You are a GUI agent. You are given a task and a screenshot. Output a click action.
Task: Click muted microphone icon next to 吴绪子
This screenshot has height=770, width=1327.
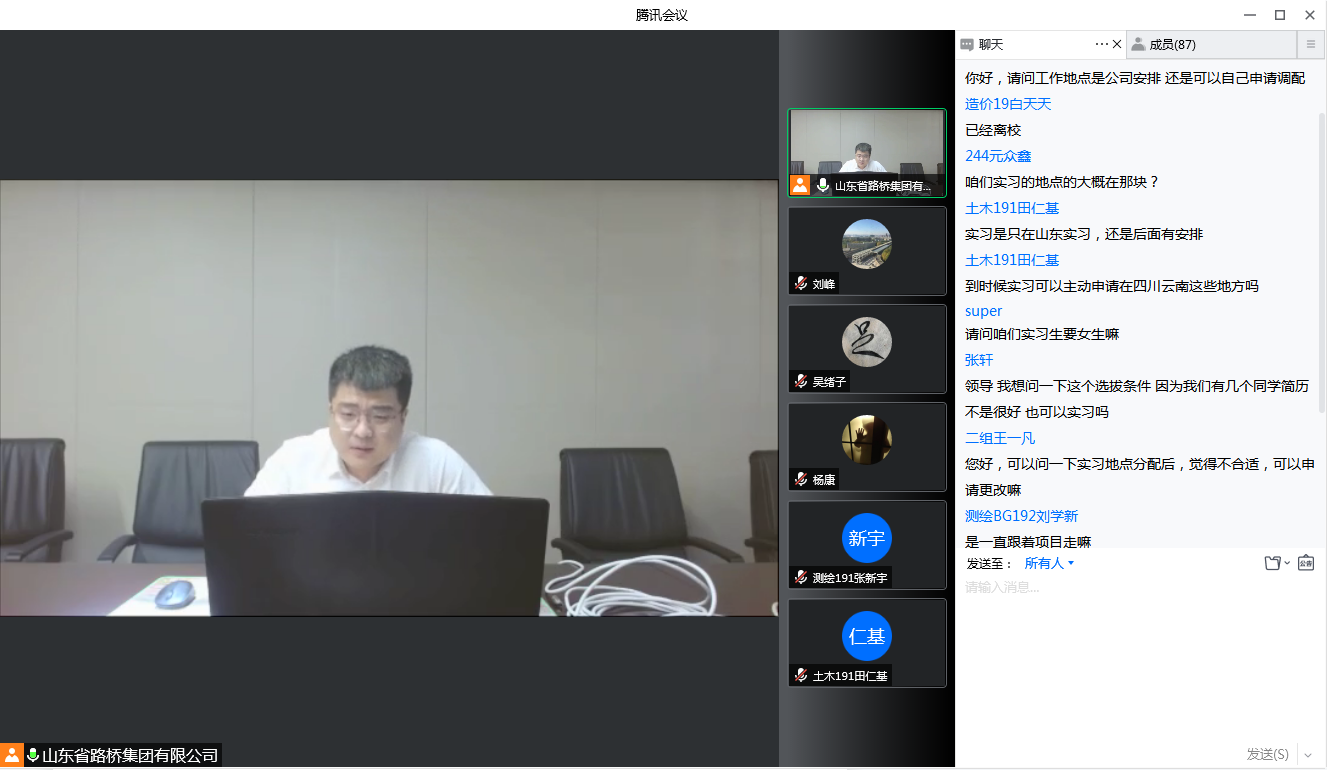click(801, 382)
